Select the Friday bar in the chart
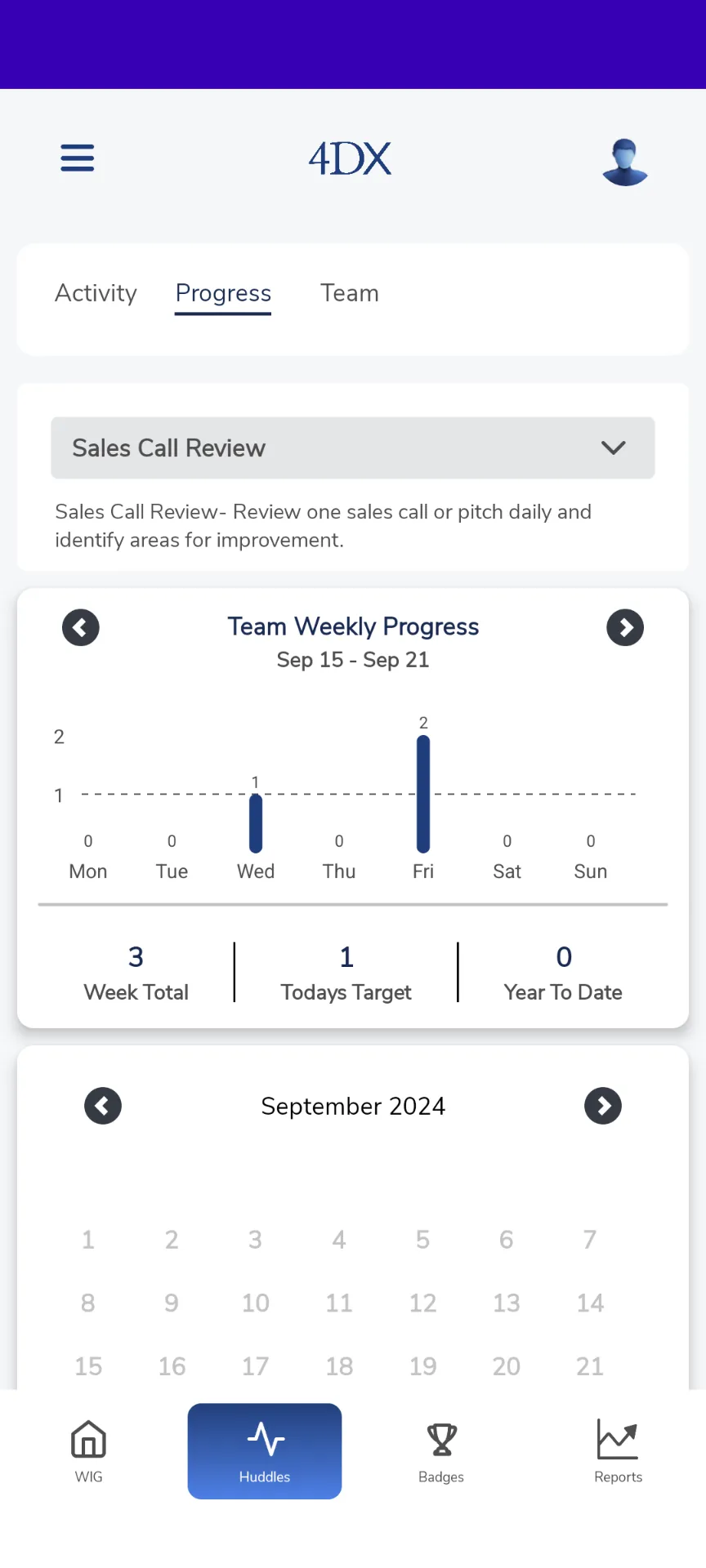 click(x=423, y=794)
